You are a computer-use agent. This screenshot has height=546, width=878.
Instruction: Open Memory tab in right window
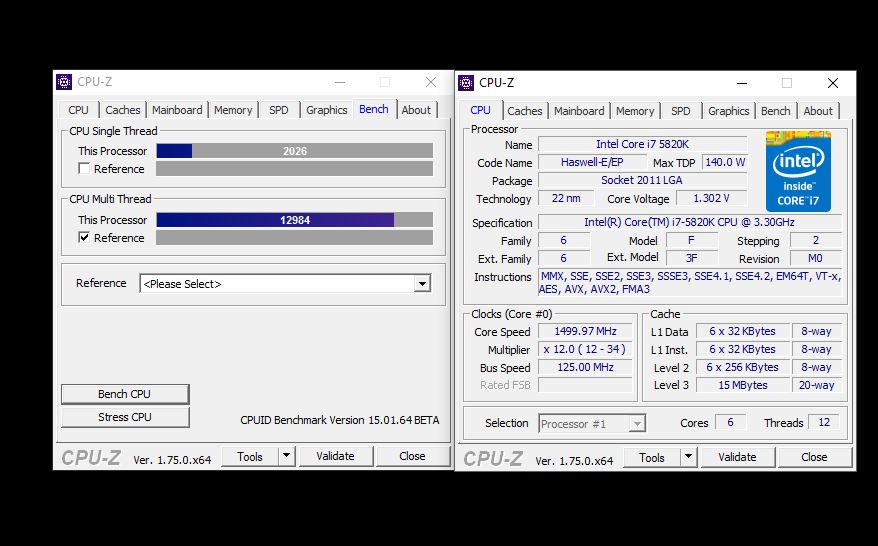(635, 111)
